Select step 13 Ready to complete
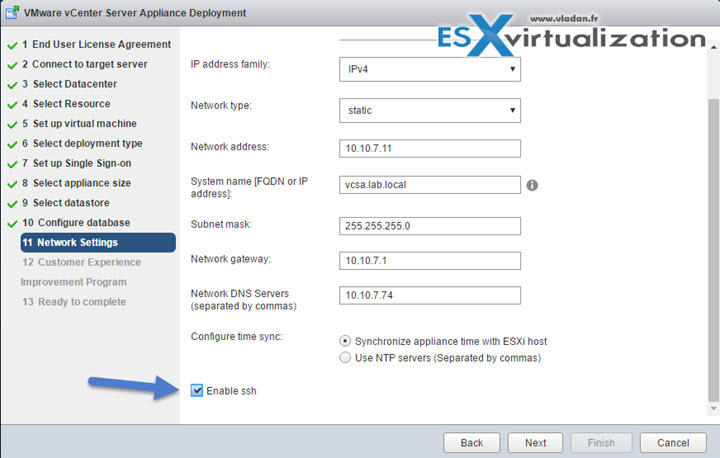Image resolution: width=720 pixels, height=458 pixels. tap(74, 302)
